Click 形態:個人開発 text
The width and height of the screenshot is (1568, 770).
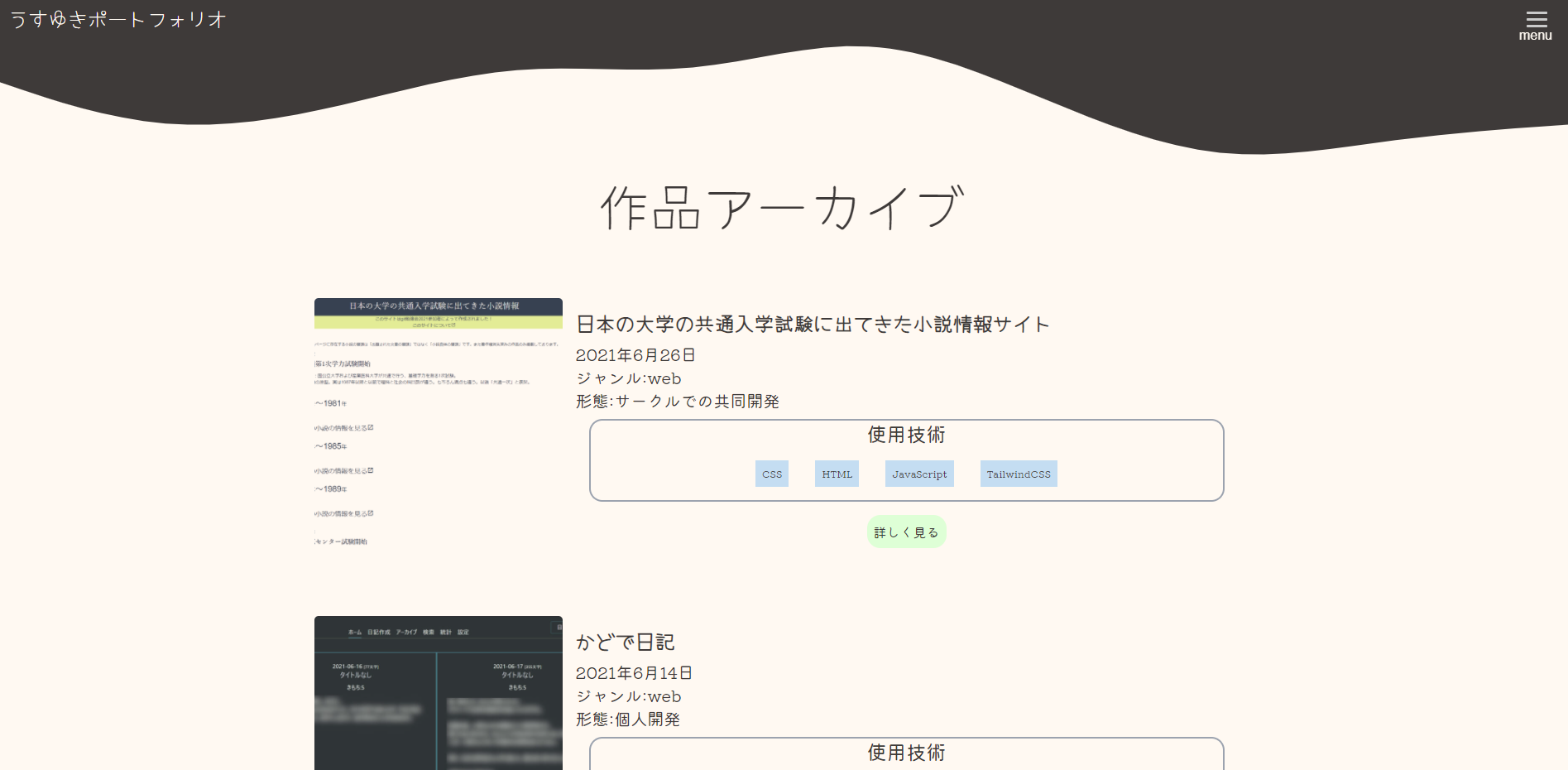click(628, 719)
